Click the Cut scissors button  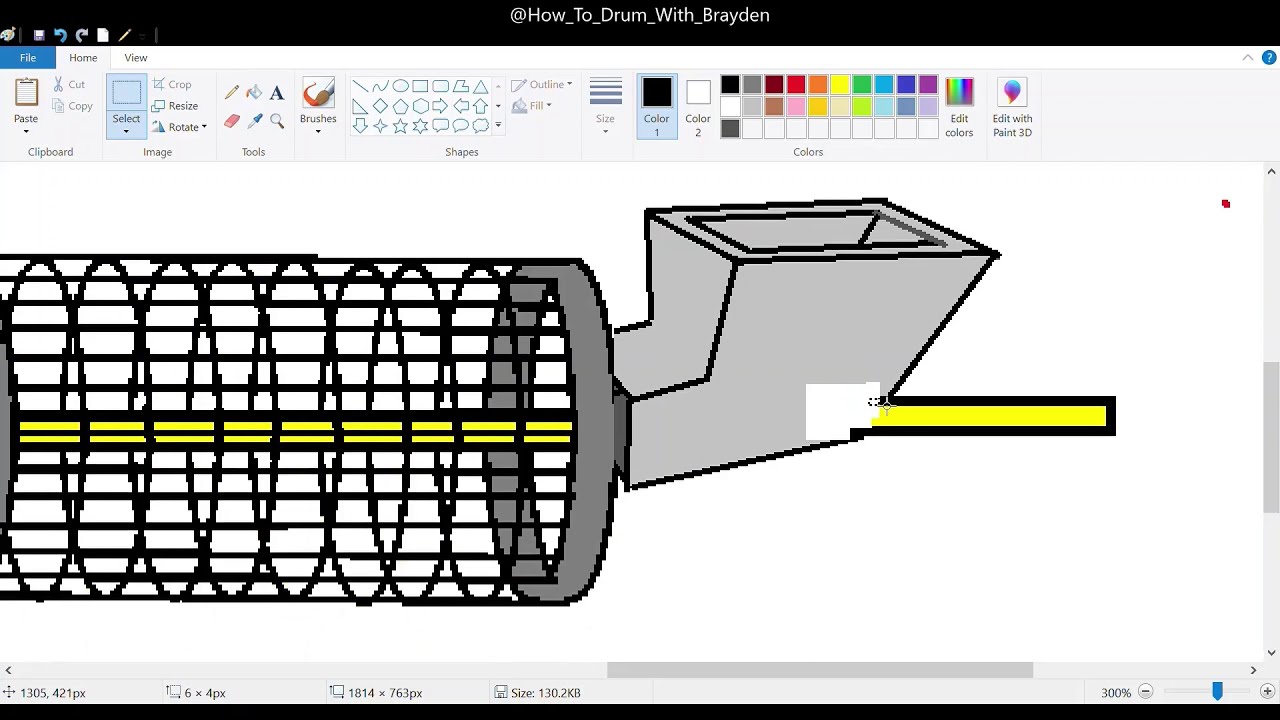pyautogui.click(x=69, y=84)
